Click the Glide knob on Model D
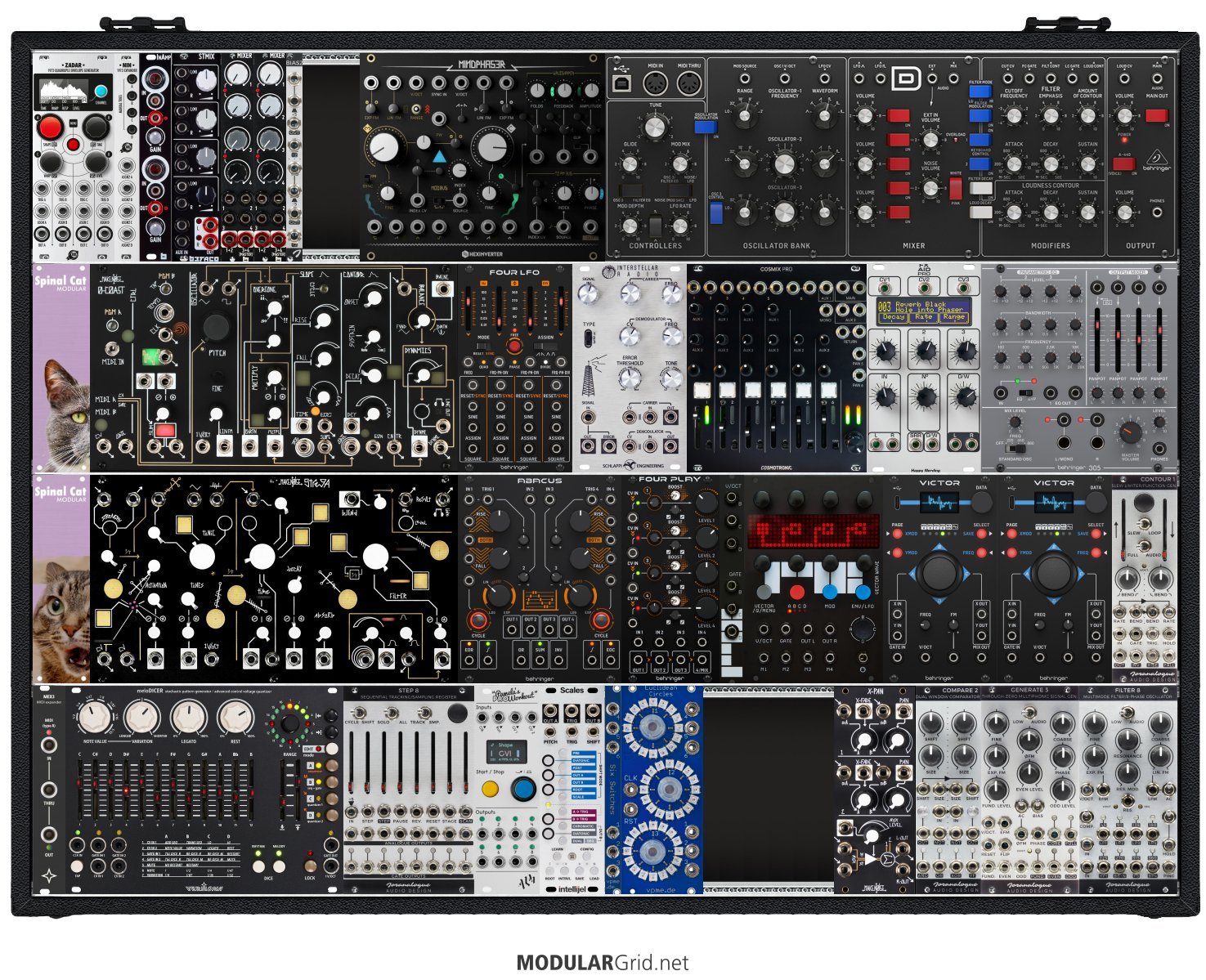 pos(630,163)
